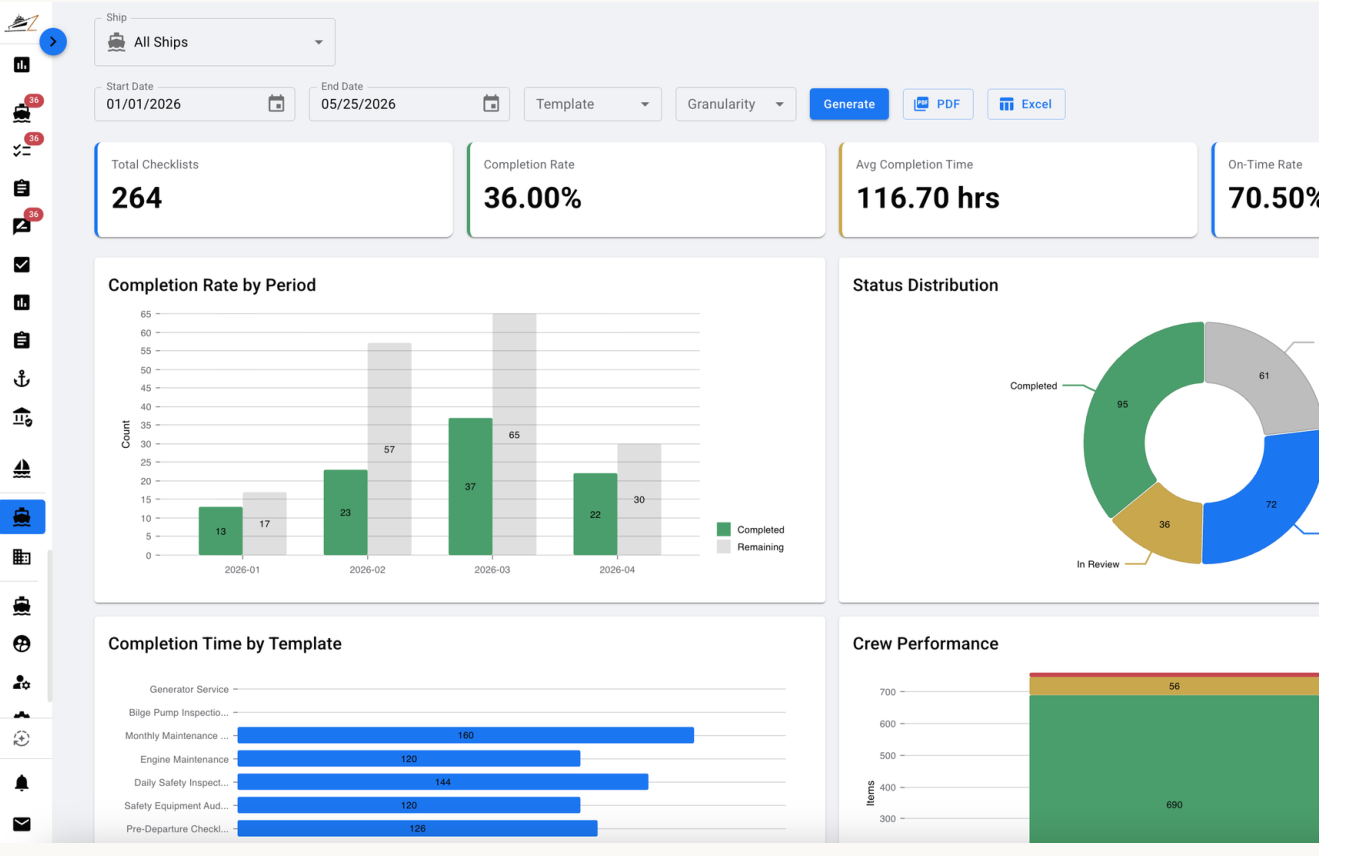Open the Template dropdown
The image size is (1365, 856).
tap(593, 104)
